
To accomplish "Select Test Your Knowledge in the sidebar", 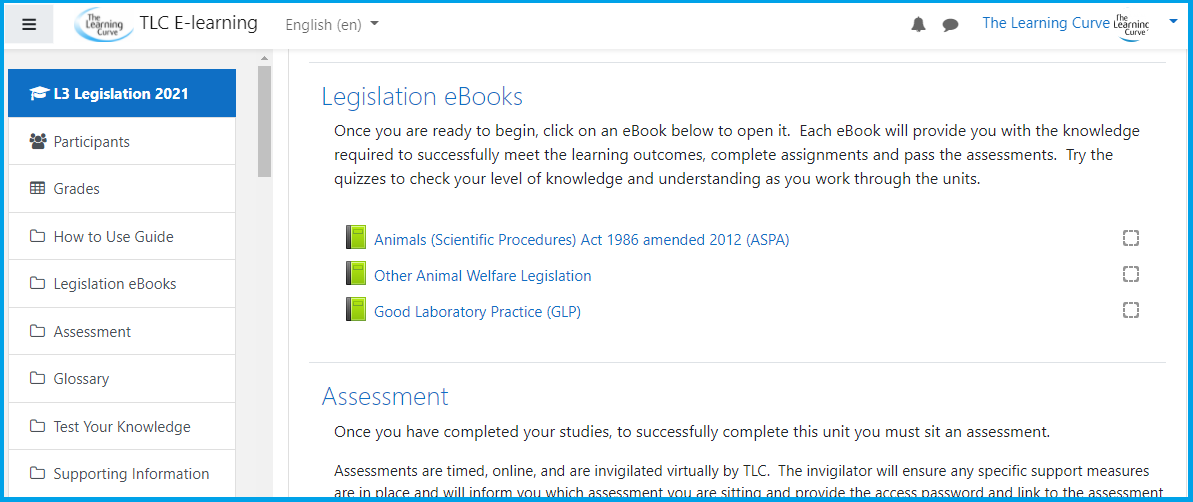I will (121, 427).
